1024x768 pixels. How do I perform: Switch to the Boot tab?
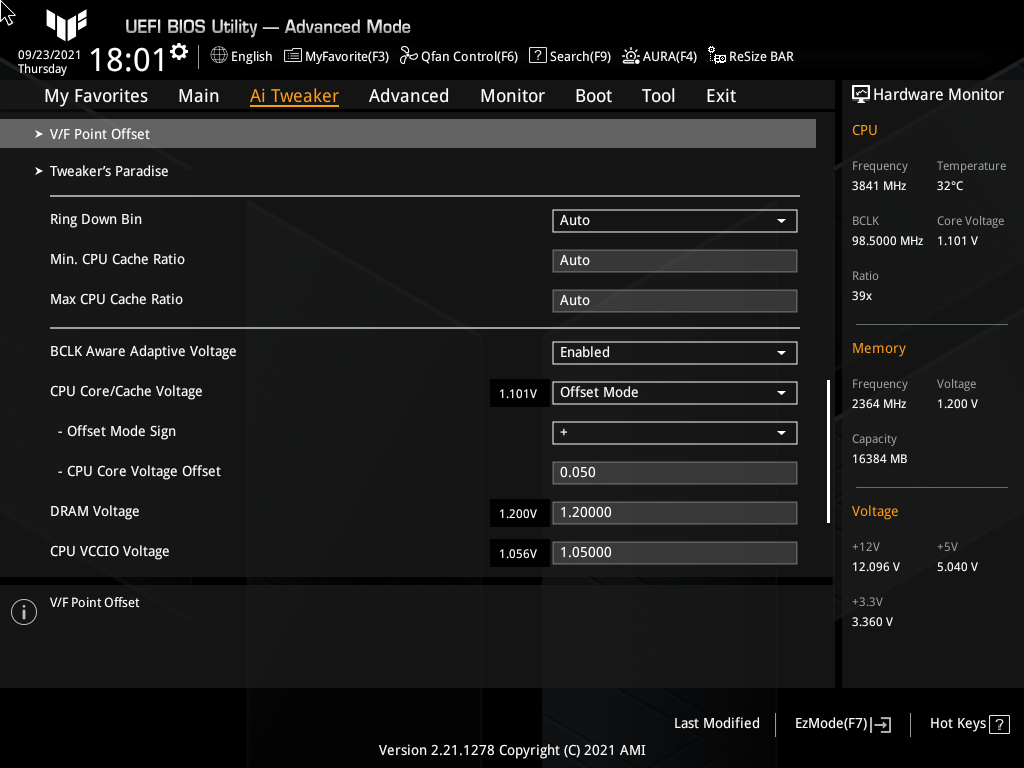(594, 96)
